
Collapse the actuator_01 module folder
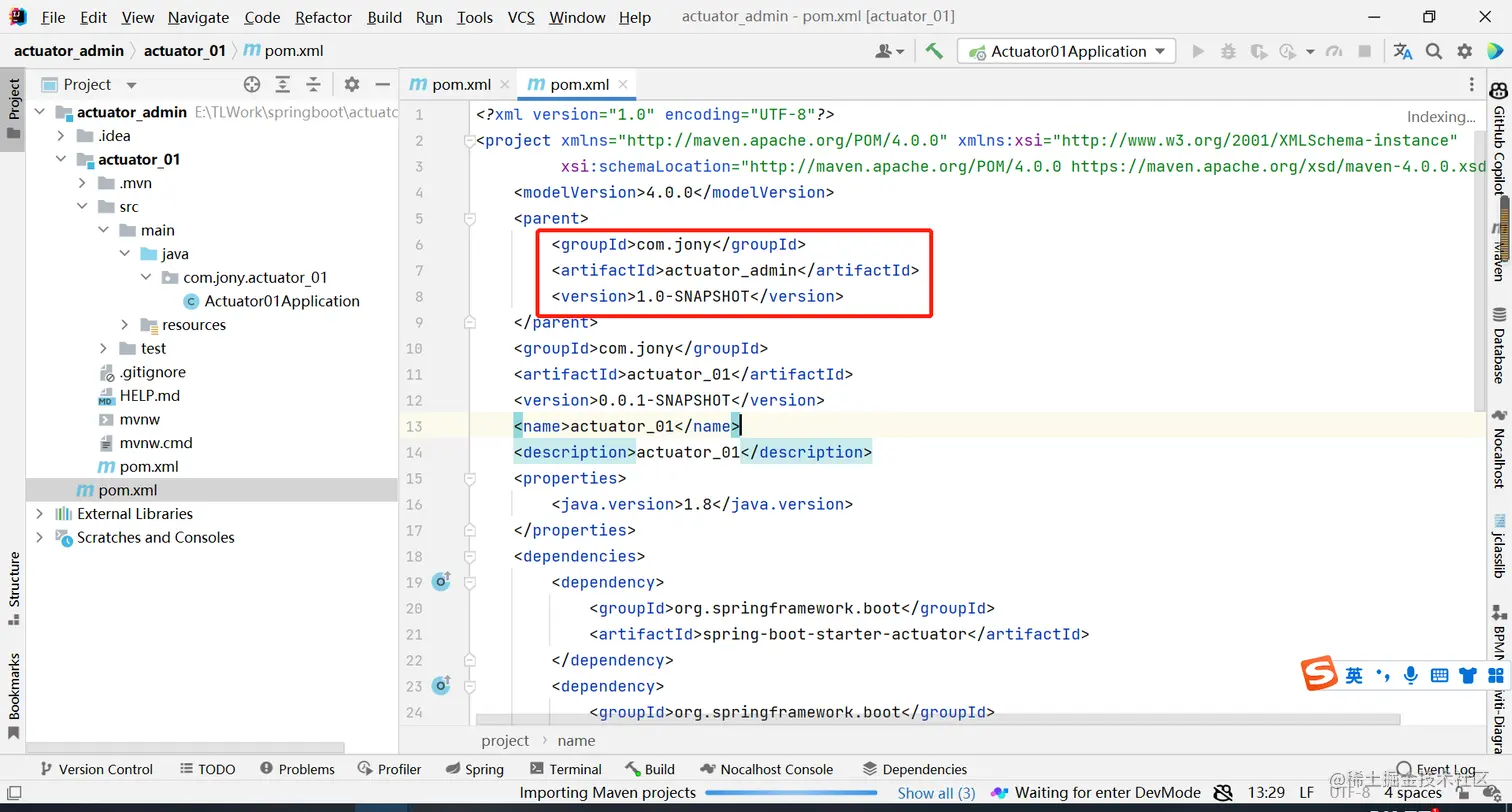point(60,159)
